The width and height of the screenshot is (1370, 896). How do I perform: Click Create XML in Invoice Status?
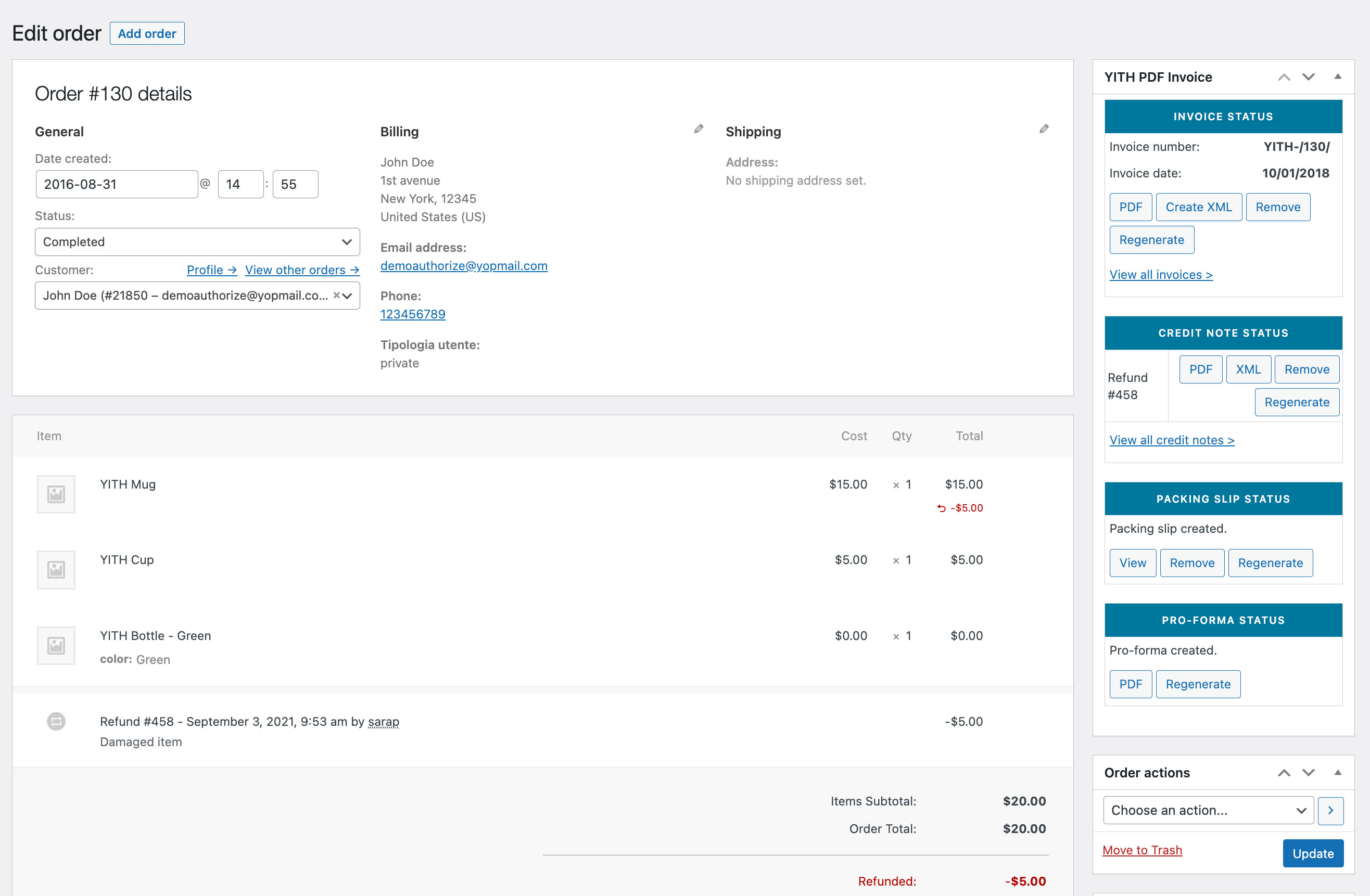[1198, 207]
